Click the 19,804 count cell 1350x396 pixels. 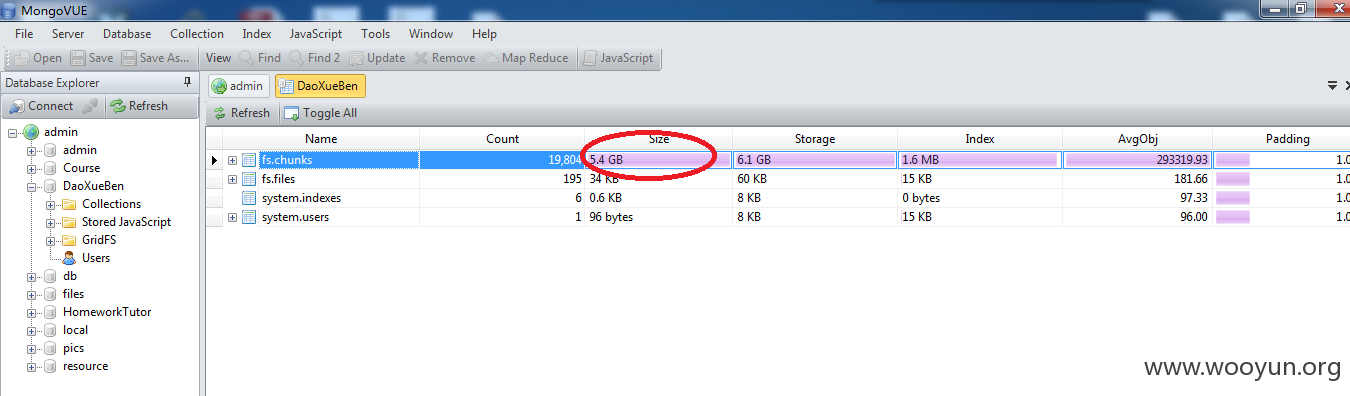coord(502,160)
